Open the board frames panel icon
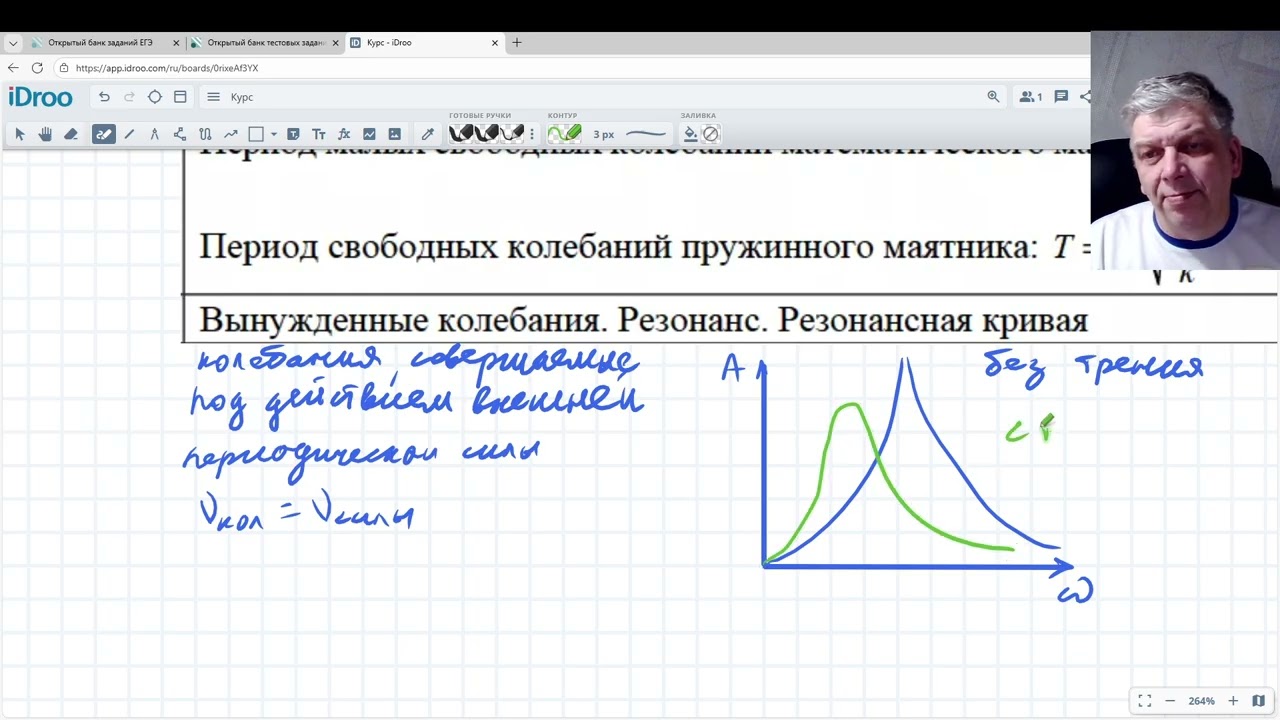This screenshot has height=720, width=1280. click(180, 97)
